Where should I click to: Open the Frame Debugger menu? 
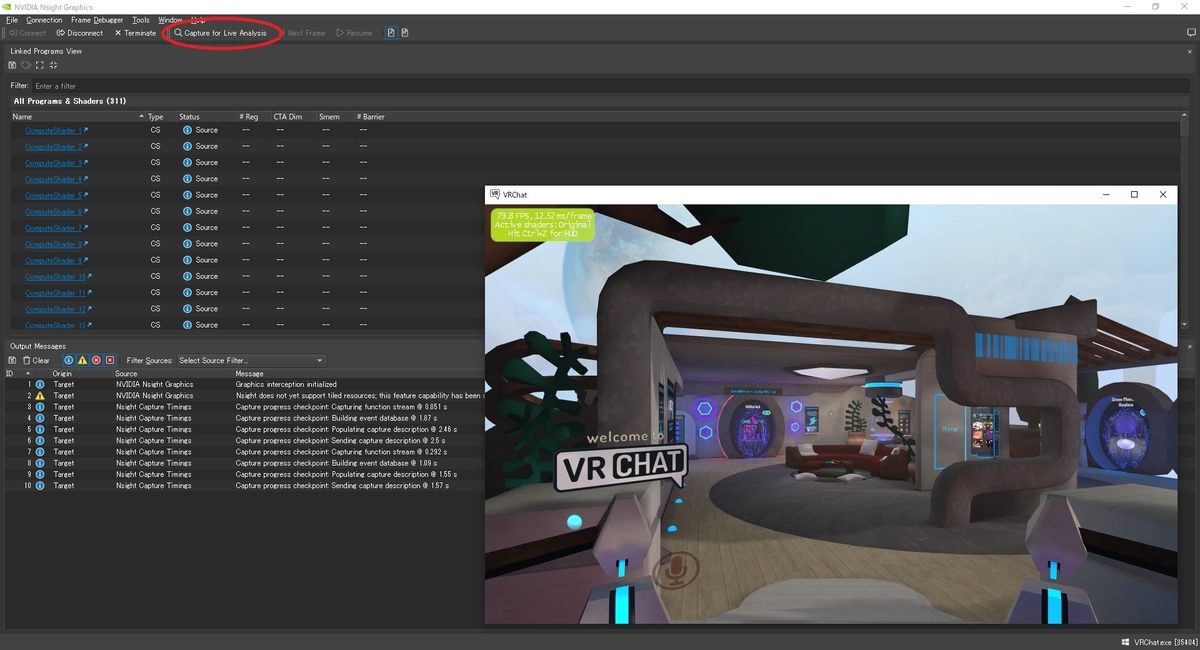[97, 20]
